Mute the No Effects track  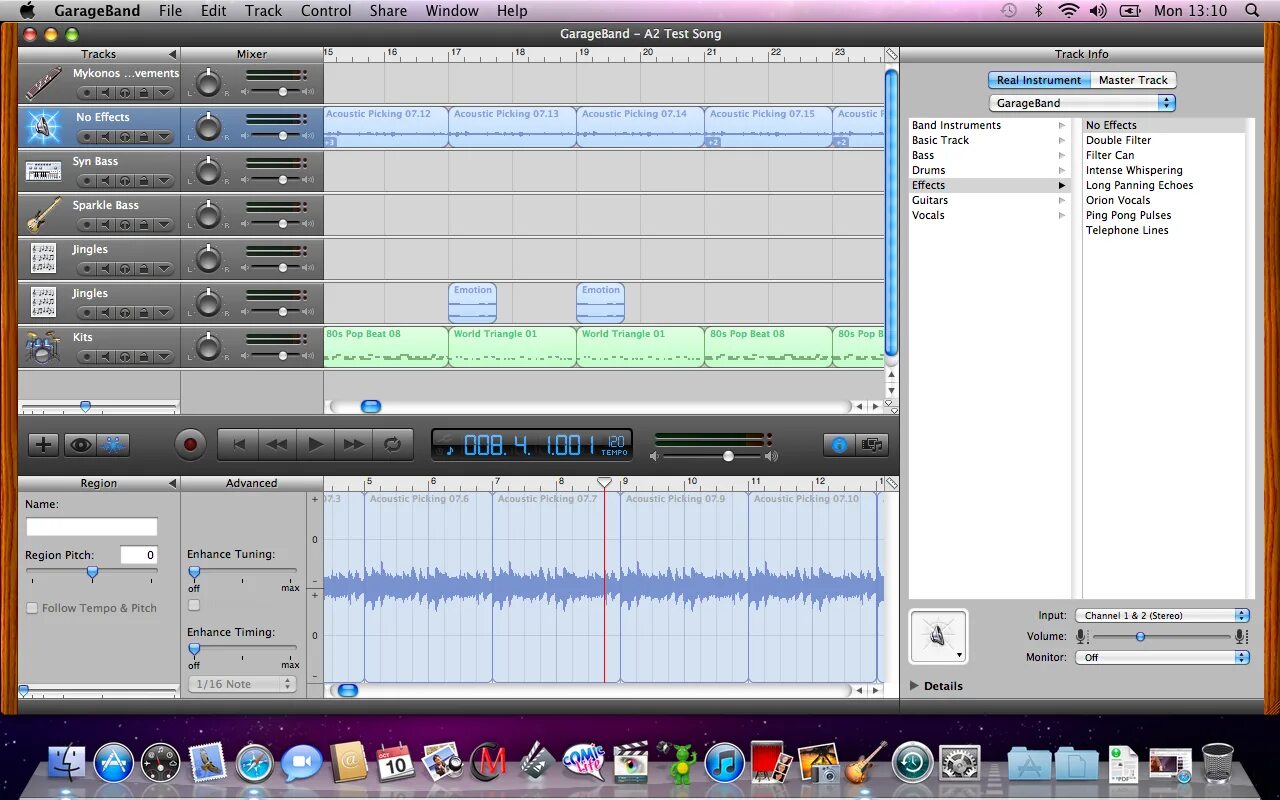click(x=106, y=137)
